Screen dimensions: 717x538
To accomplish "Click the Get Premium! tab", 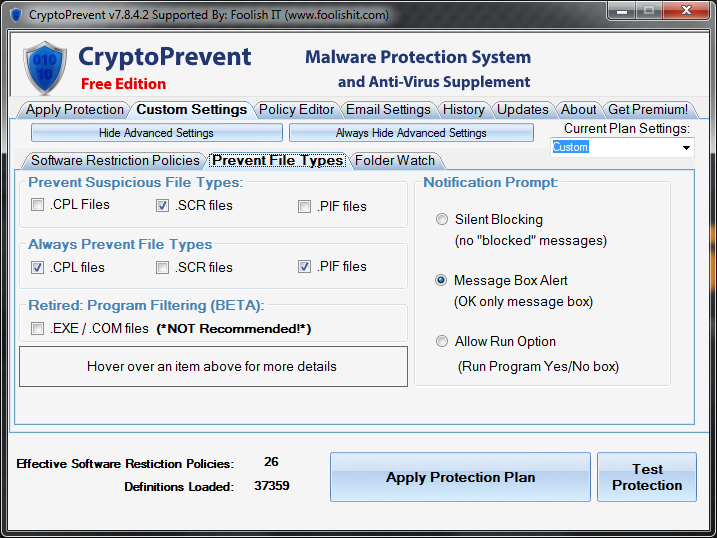I will click(648, 110).
